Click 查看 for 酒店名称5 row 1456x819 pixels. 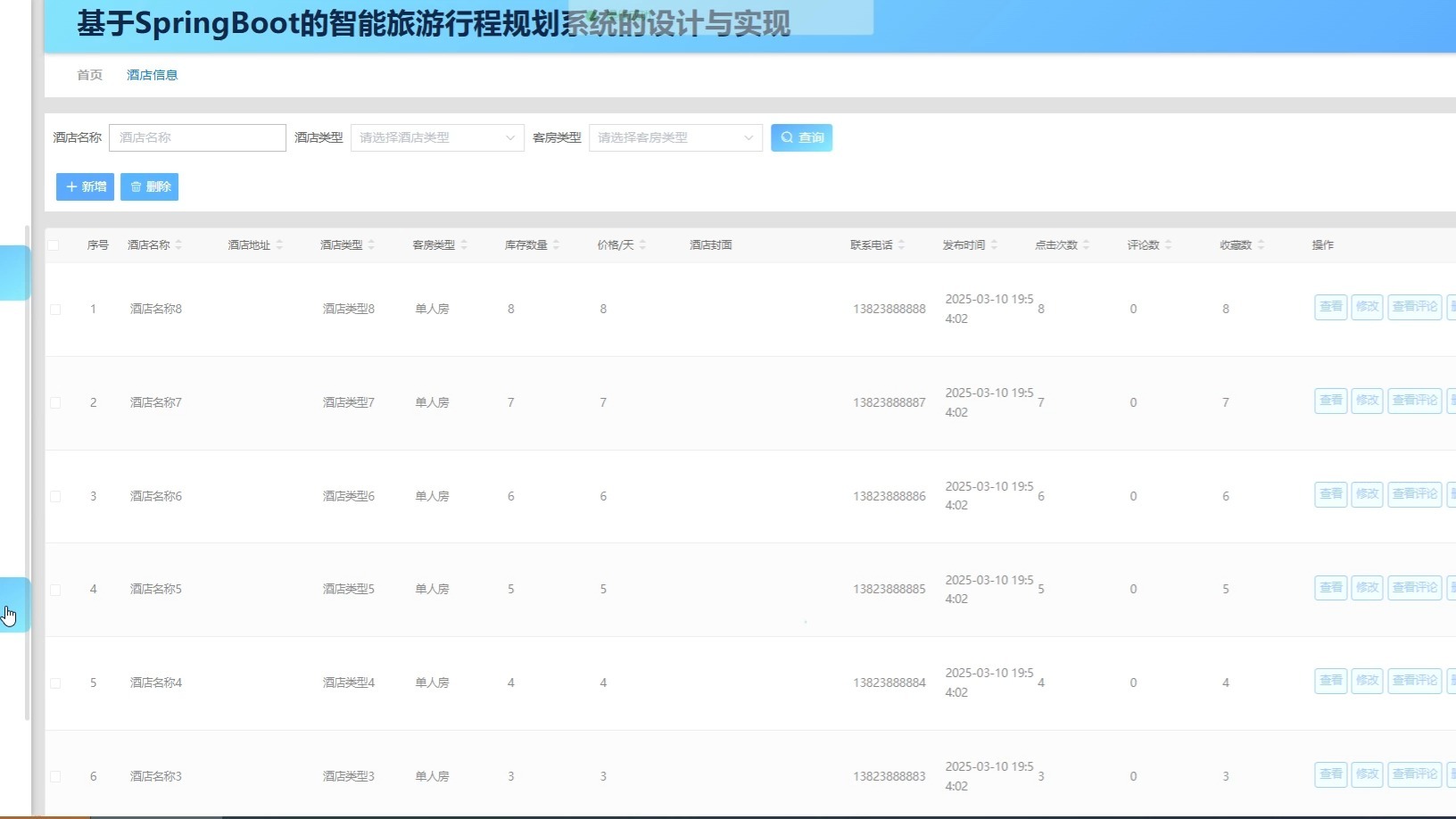[1331, 588]
